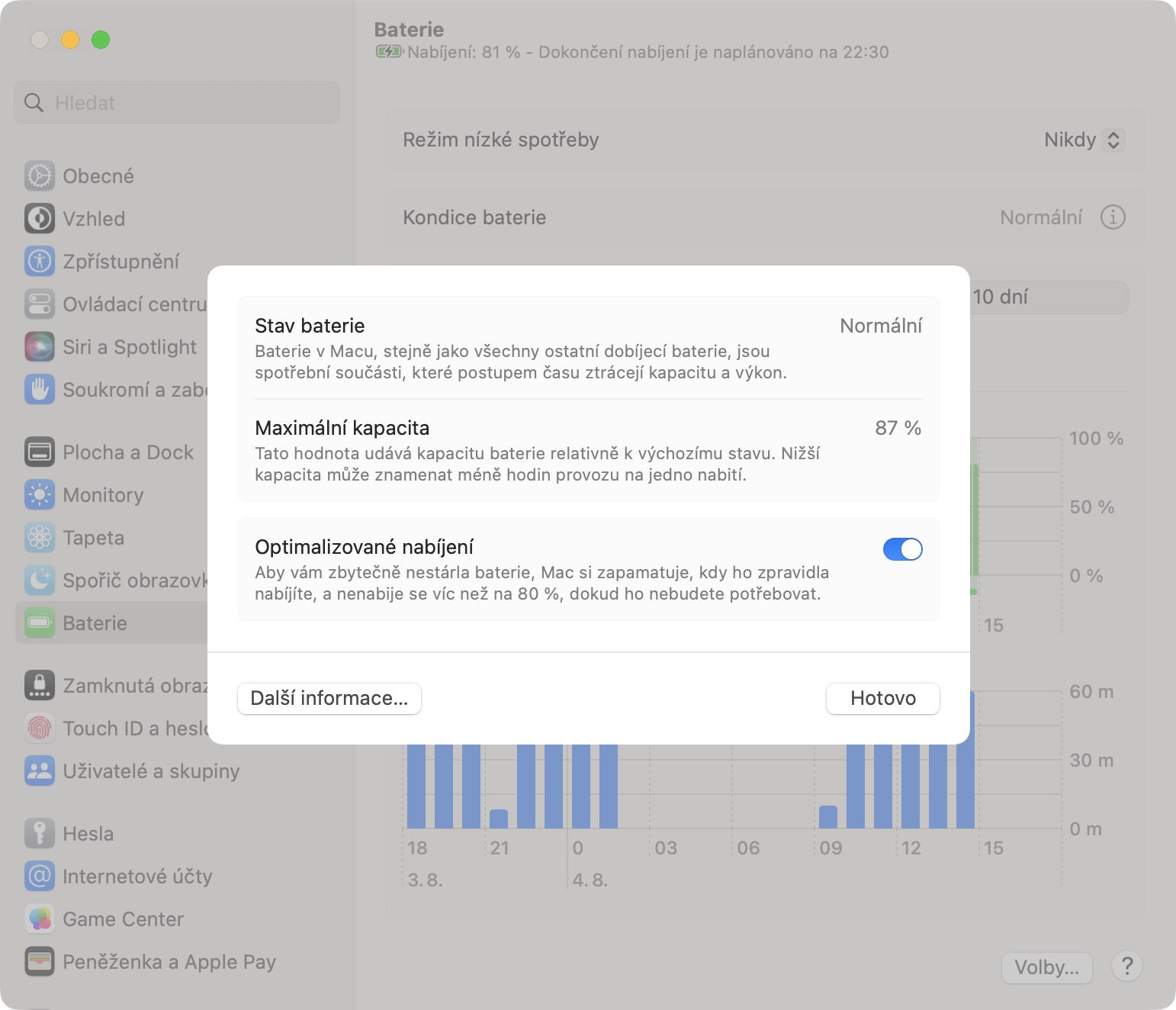Select the Tapeta wallpaper icon
Viewport: 1176px width, 1010px height.
40,538
